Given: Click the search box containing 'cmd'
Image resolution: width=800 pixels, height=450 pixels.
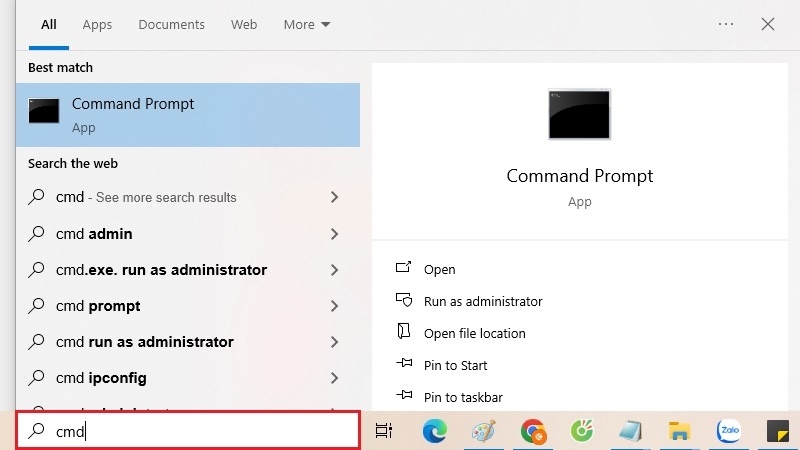Looking at the screenshot, I should click(188, 431).
